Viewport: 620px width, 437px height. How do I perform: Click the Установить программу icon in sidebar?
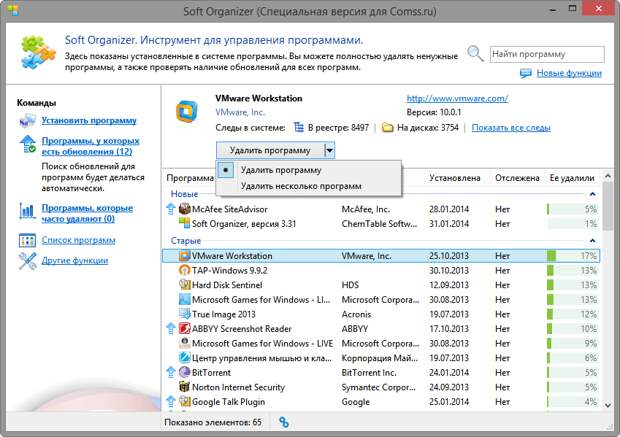tap(27, 121)
